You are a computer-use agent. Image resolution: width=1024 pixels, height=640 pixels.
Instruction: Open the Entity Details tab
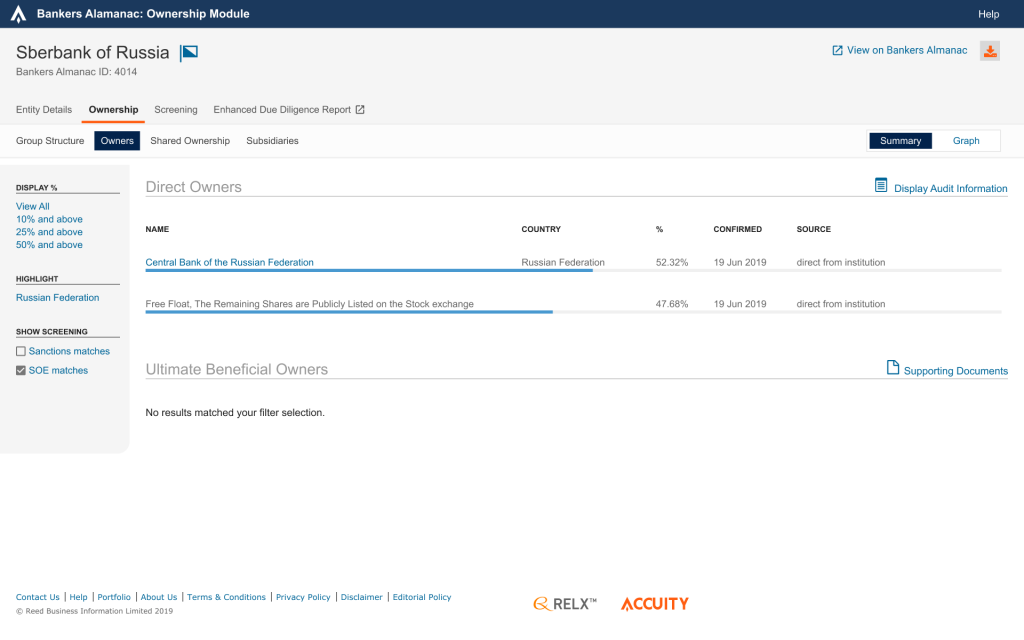point(44,110)
